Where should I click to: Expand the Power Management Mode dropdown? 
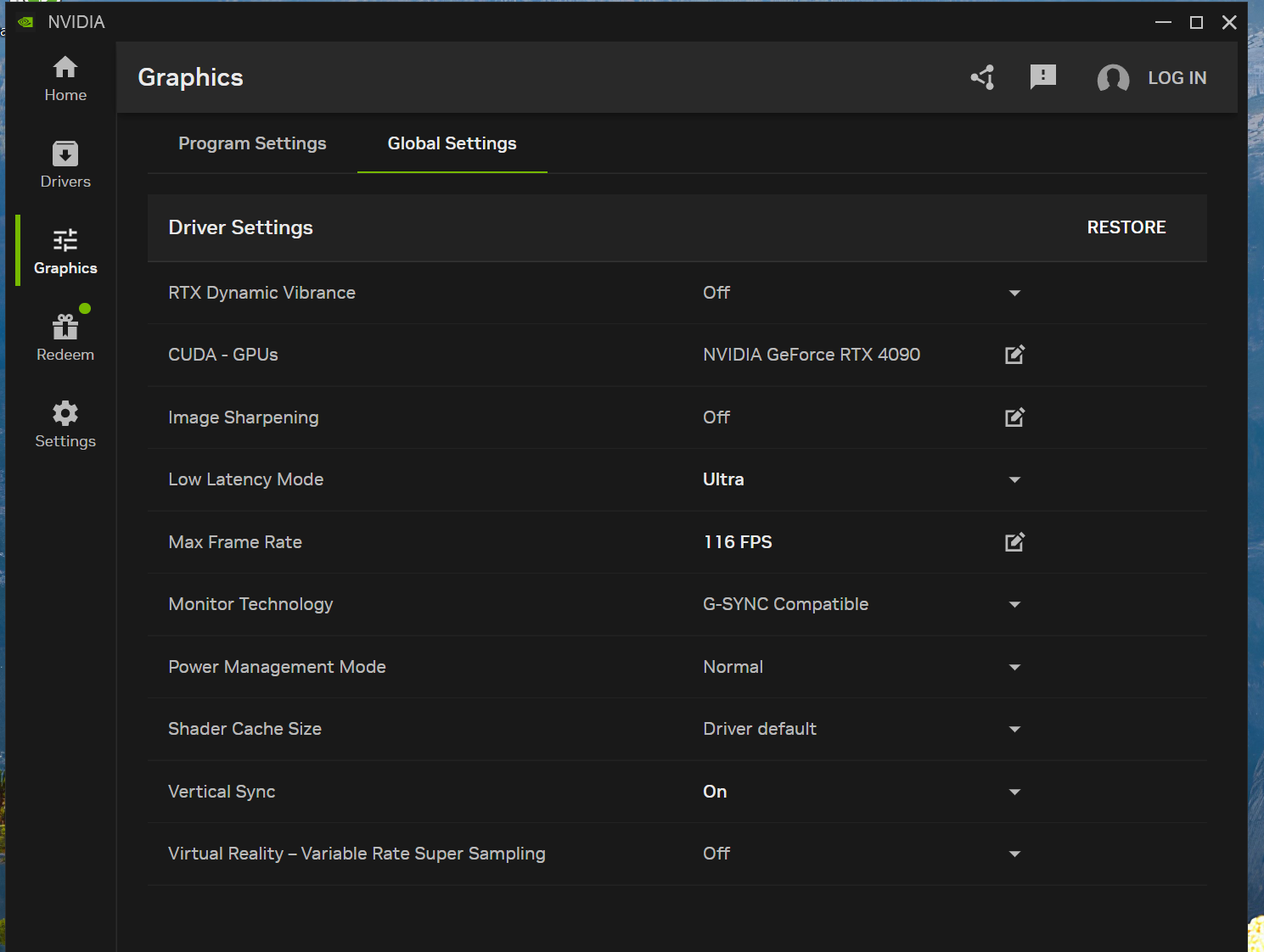click(x=1014, y=667)
